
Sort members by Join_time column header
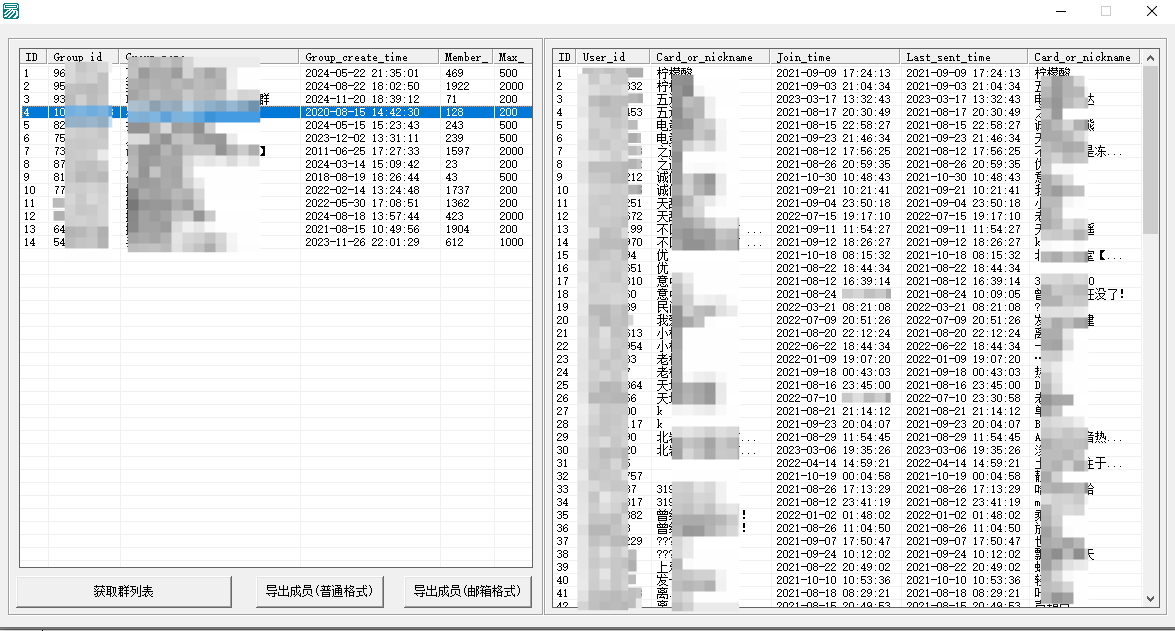tap(834, 58)
